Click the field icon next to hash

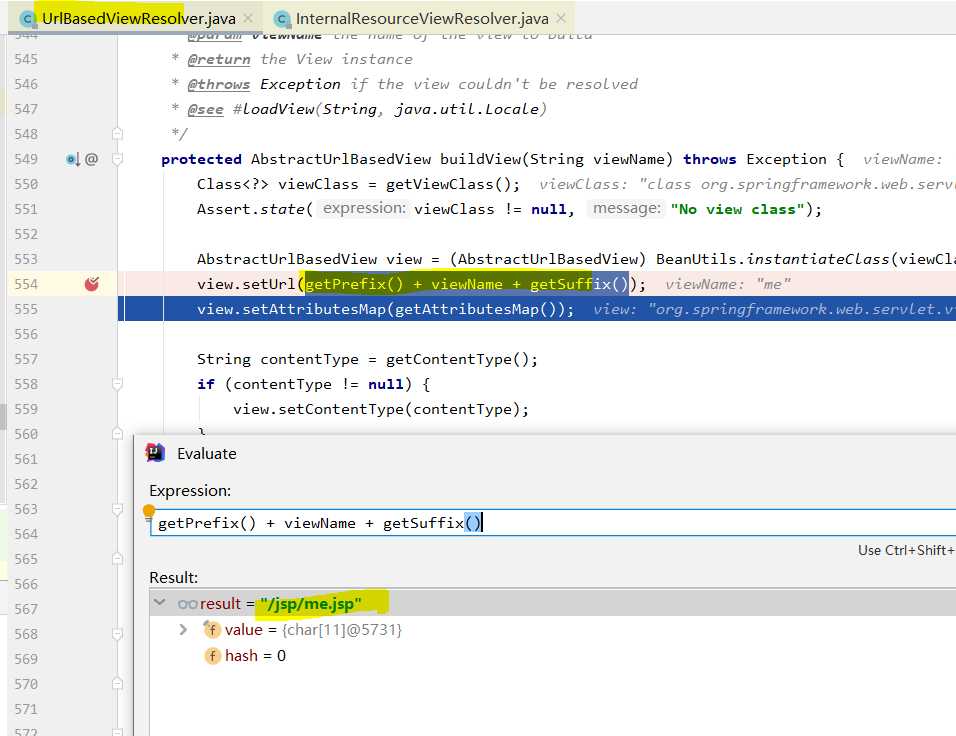212,656
